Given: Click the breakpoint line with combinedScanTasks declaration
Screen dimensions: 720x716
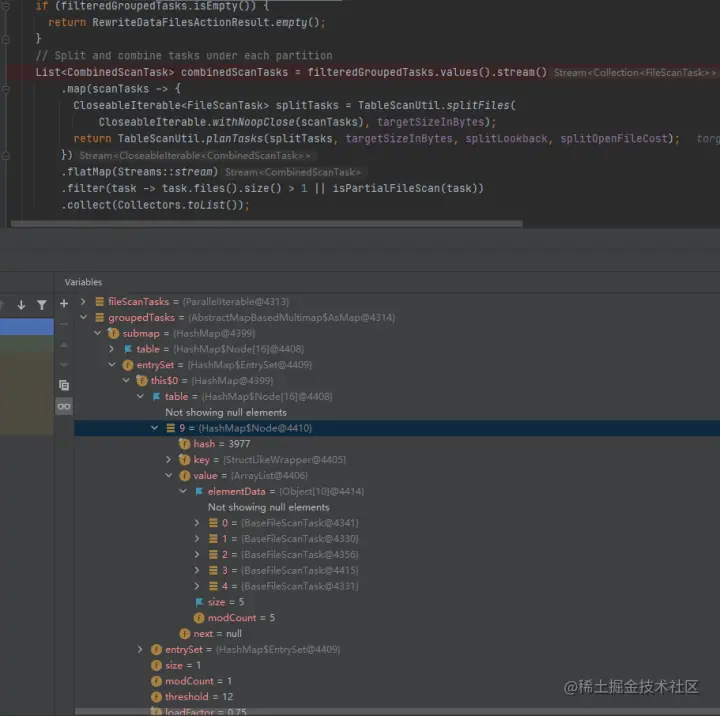Looking at the screenshot, I should click(360, 72).
